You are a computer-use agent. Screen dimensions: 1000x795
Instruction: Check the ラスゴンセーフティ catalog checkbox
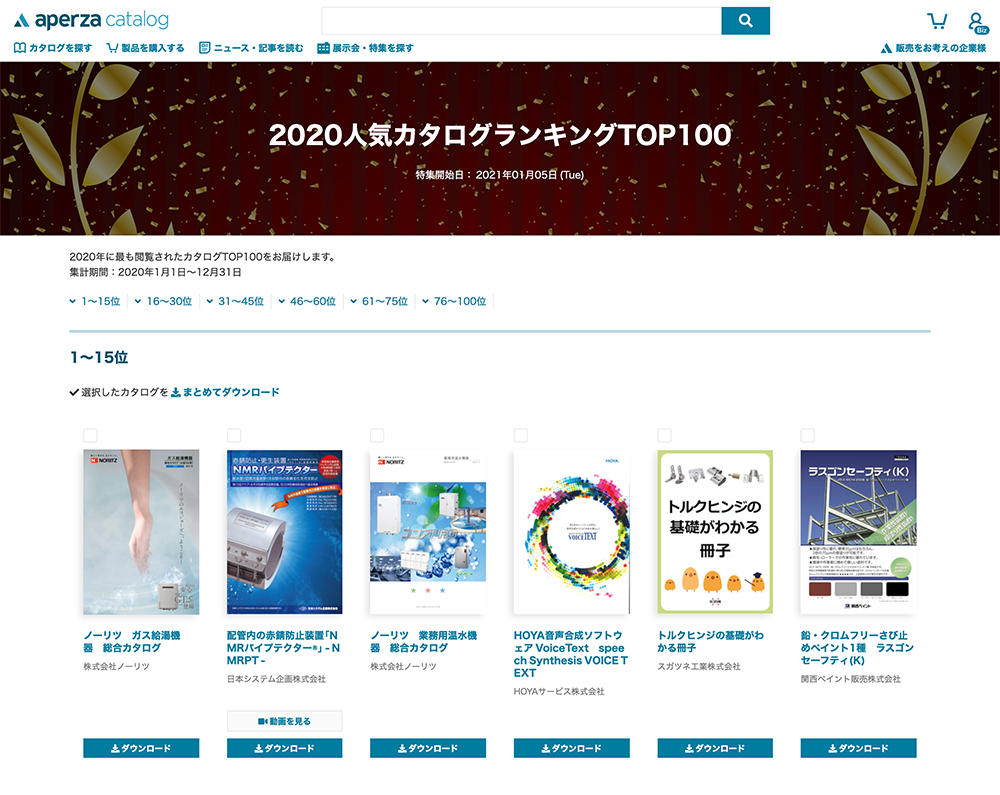tap(807, 435)
